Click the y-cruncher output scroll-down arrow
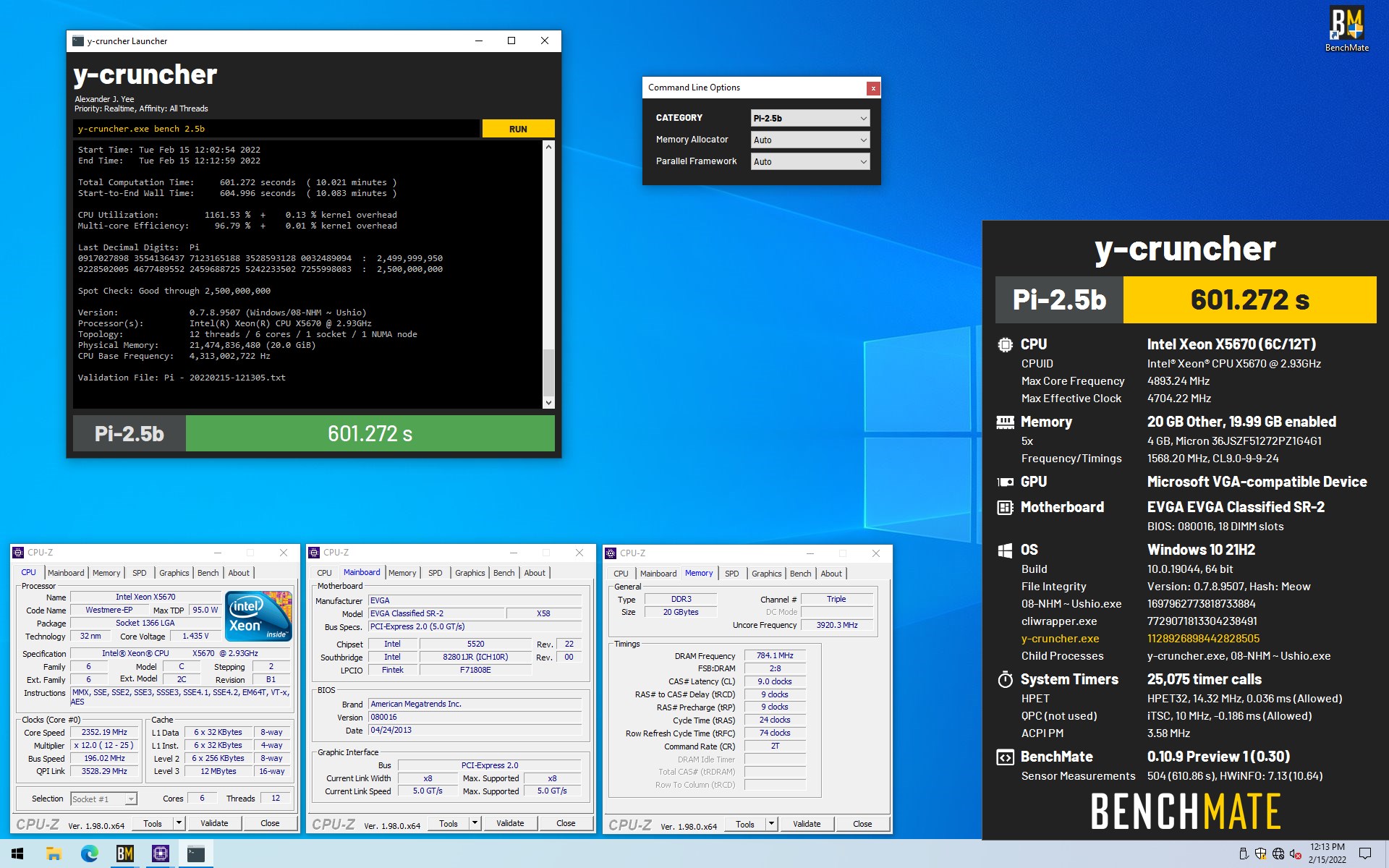1389x868 pixels. tap(548, 403)
